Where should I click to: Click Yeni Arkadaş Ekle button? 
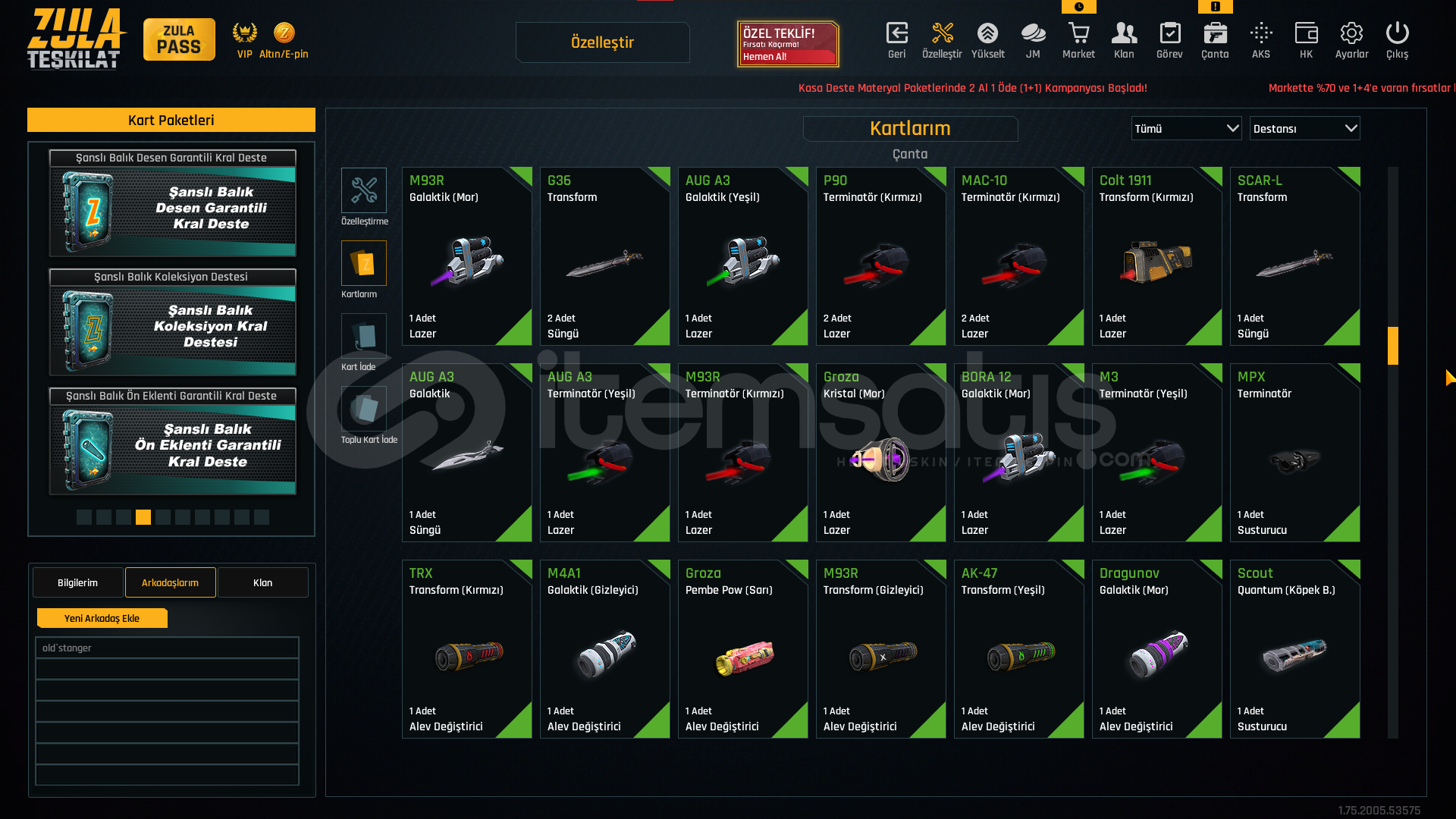click(x=102, y=618)
